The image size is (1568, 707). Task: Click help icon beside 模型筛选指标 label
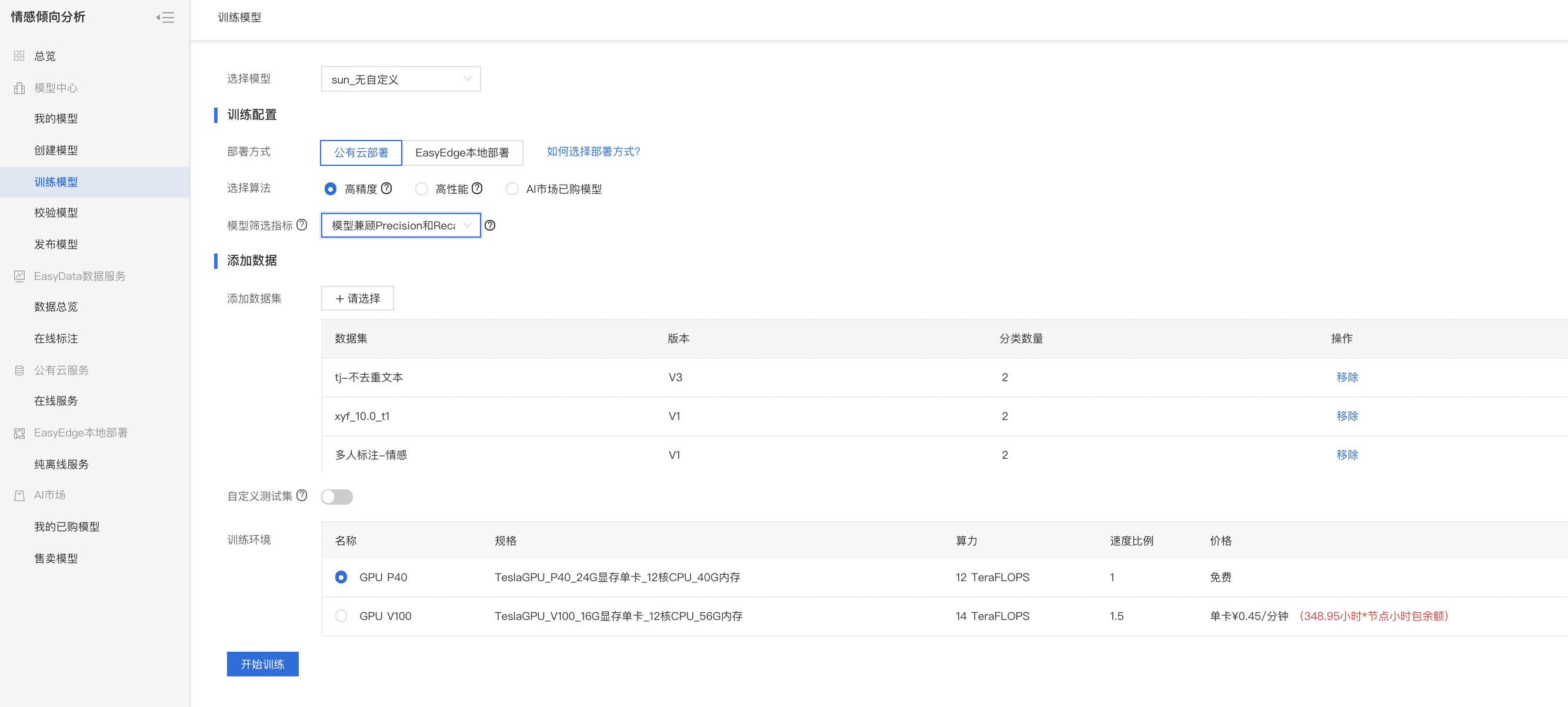302,225
